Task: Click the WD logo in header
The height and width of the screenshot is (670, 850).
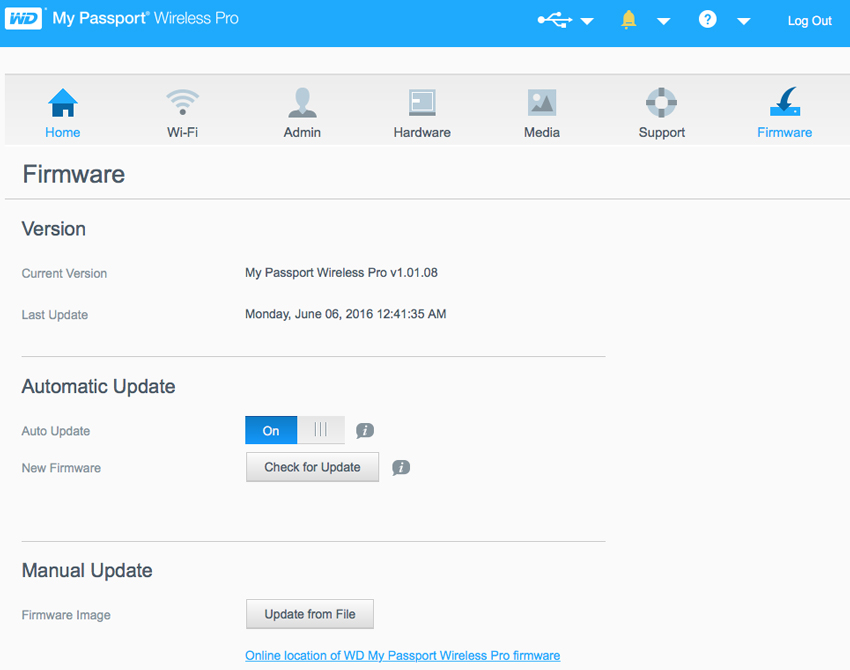Action: 23,19
